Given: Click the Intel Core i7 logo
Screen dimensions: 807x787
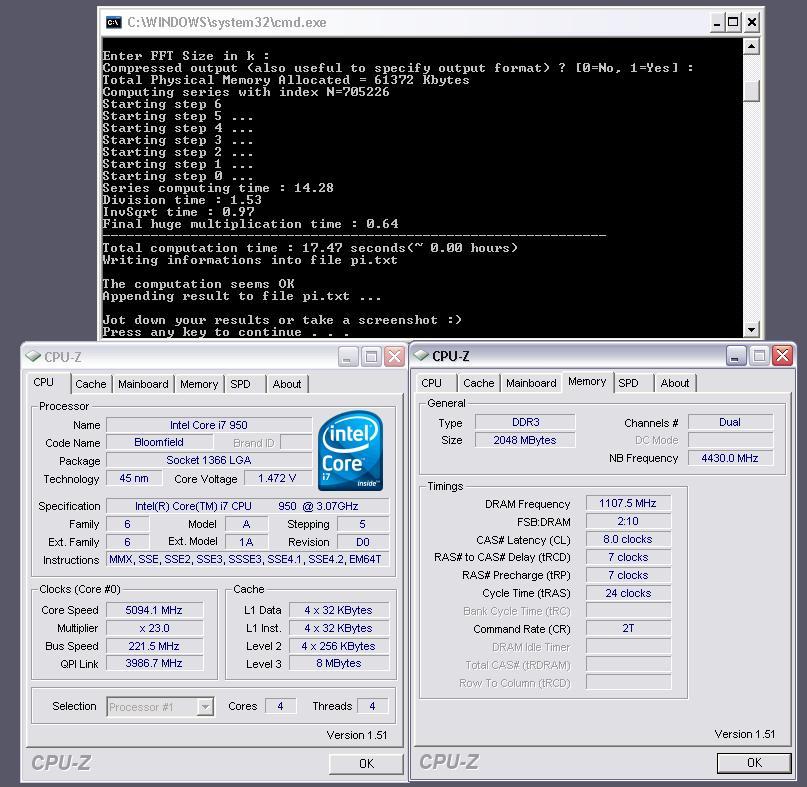Looking at the screenshot, I should pyautogui.click(x=350, y=450).
